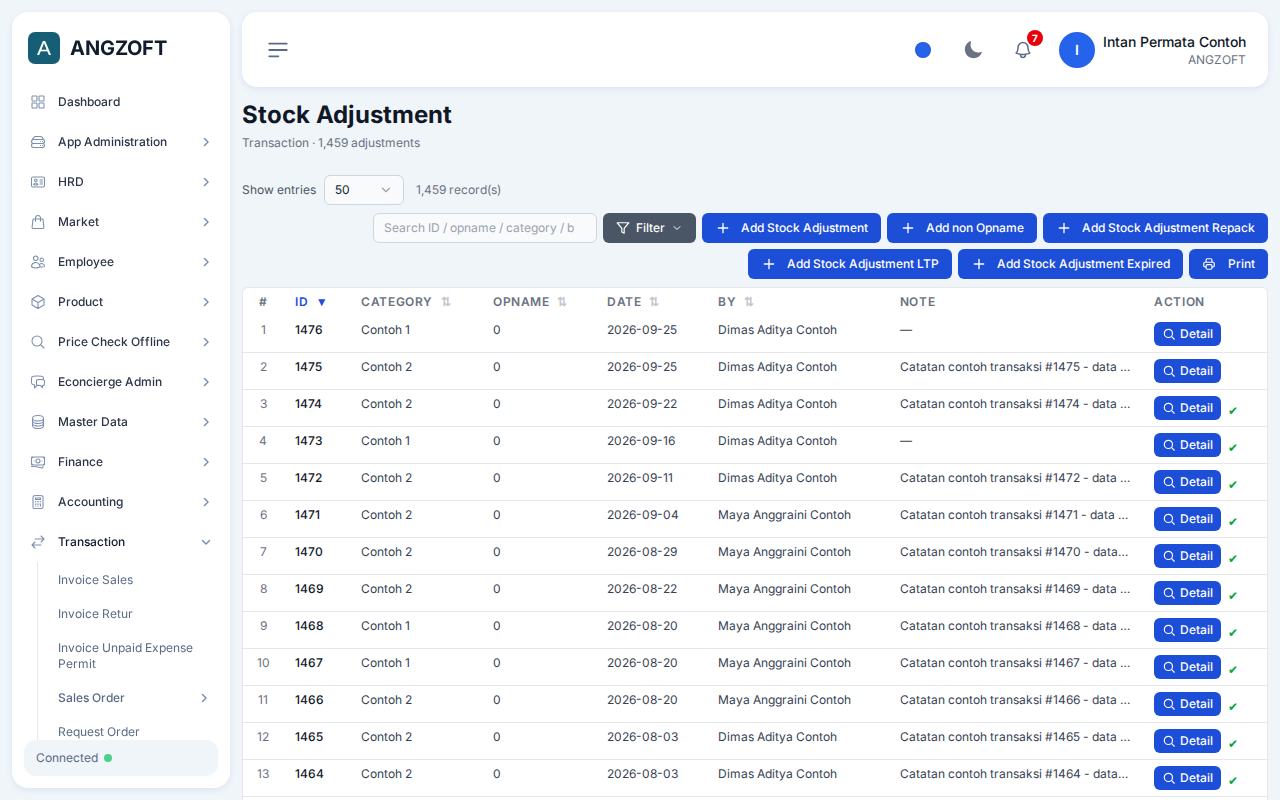
Task: Sort by Date column arrows
Action: [x=654, y=302]
